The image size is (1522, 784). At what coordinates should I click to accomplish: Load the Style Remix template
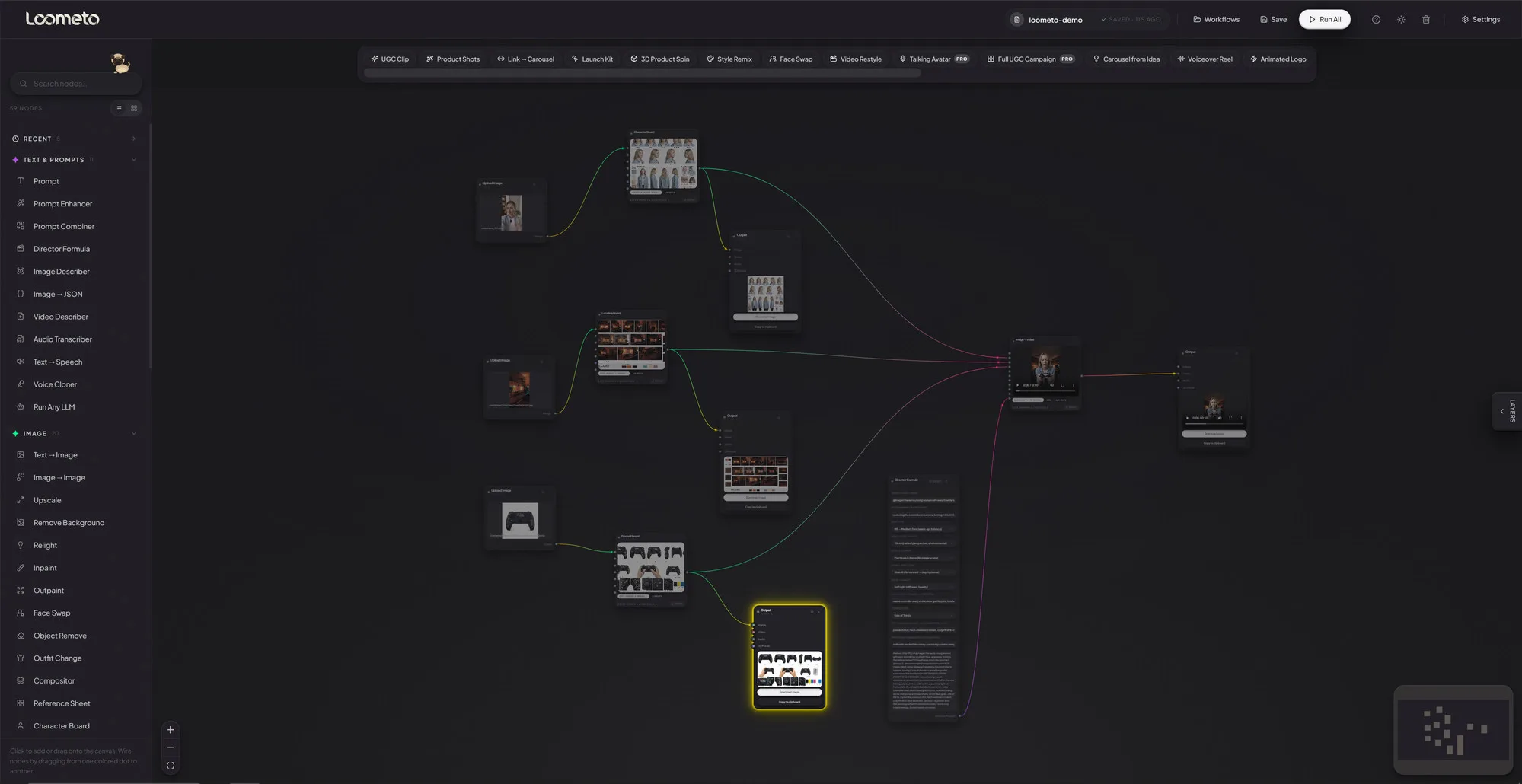tap(729, 59)
